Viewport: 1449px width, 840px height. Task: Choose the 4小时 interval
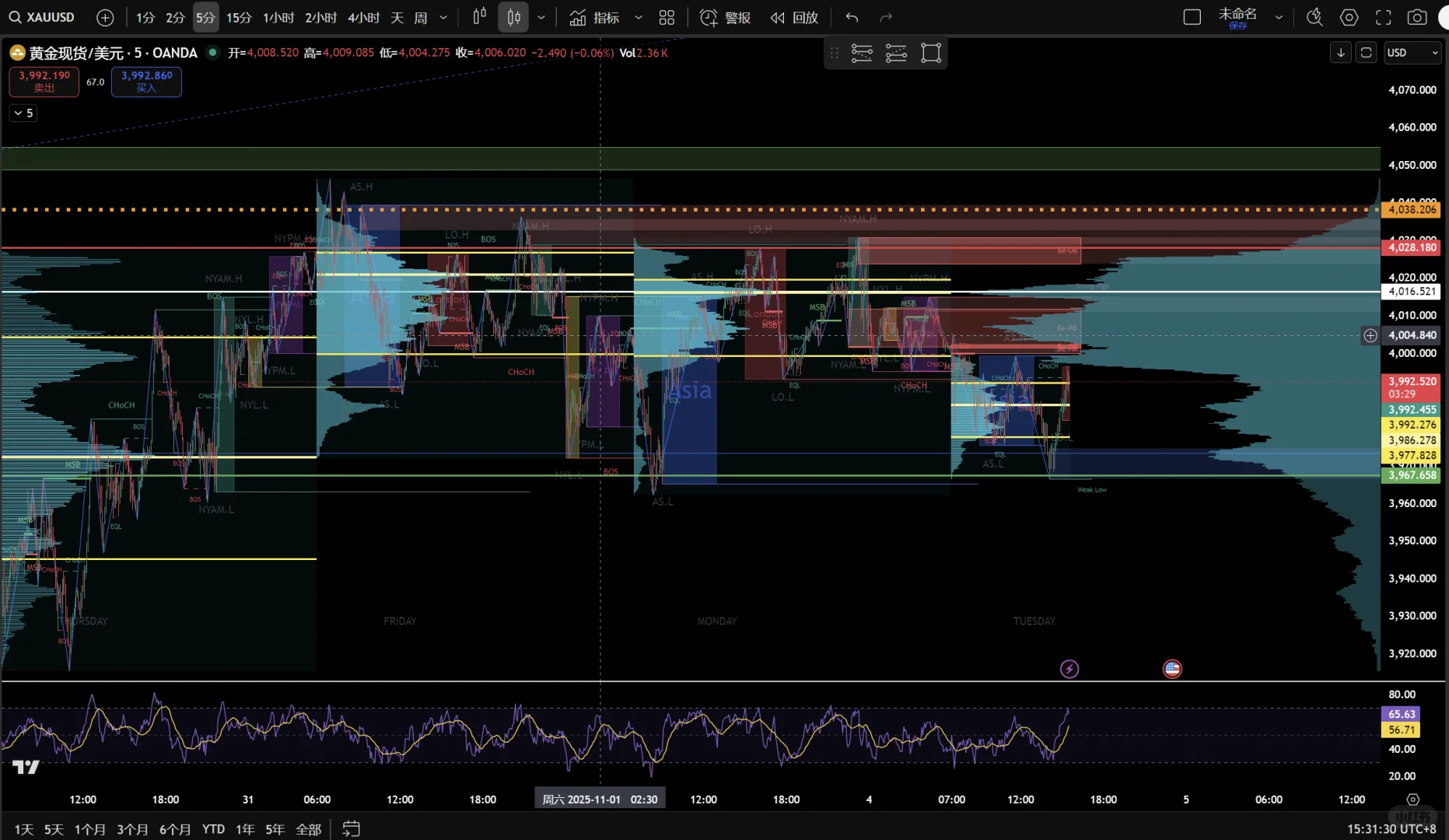click(363, 17)
